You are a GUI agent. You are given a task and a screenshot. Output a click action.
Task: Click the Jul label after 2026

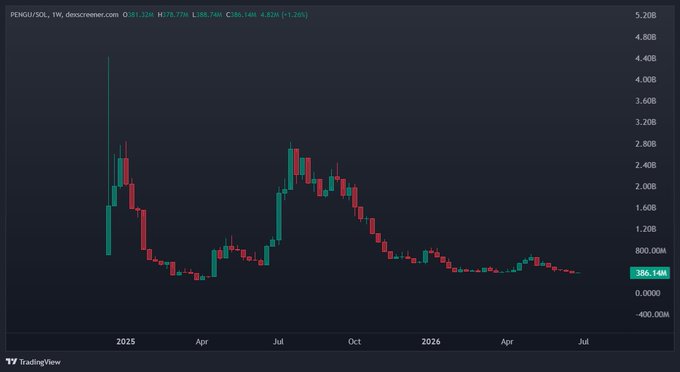tap(584, 342)
